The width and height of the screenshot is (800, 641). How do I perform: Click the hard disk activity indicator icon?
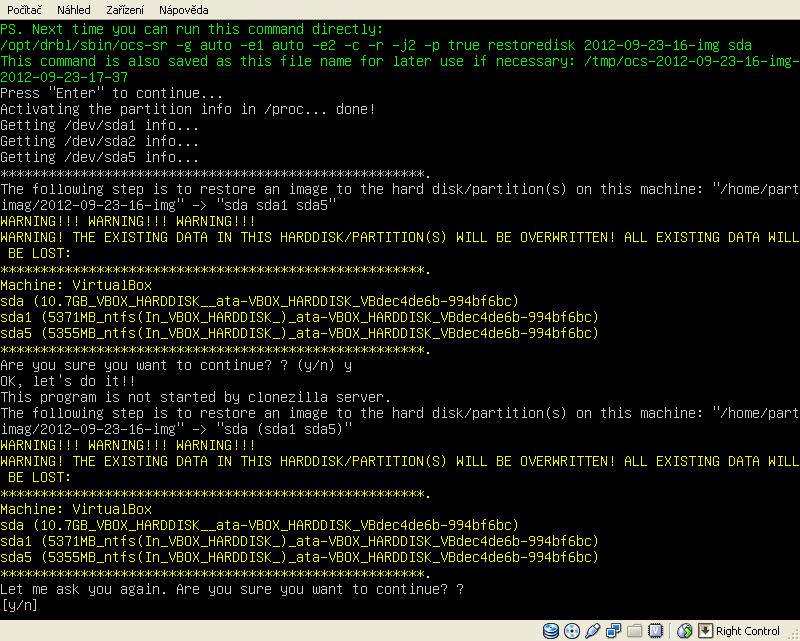[x=551, y=631]
